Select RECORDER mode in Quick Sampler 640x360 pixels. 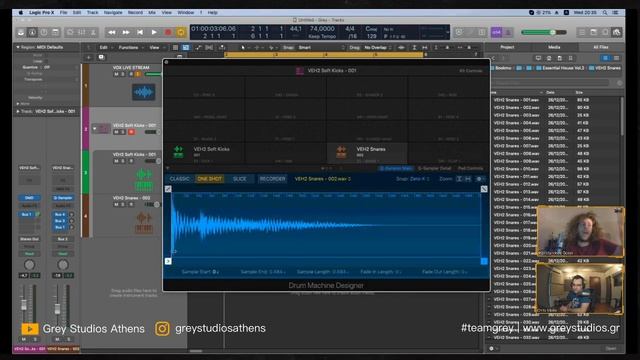(x=272, y=179)
